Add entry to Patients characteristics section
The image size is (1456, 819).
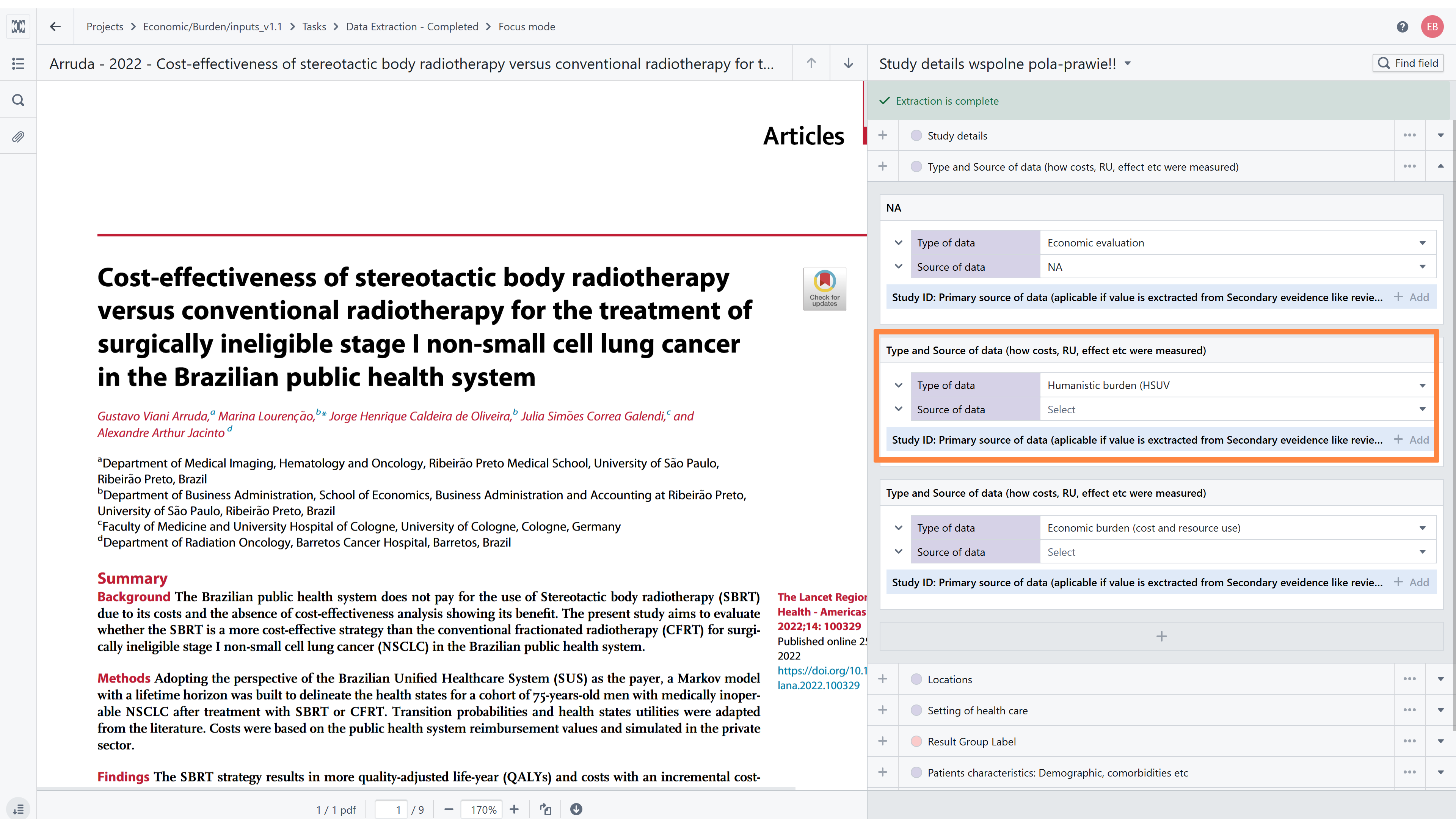coord(883,772)
